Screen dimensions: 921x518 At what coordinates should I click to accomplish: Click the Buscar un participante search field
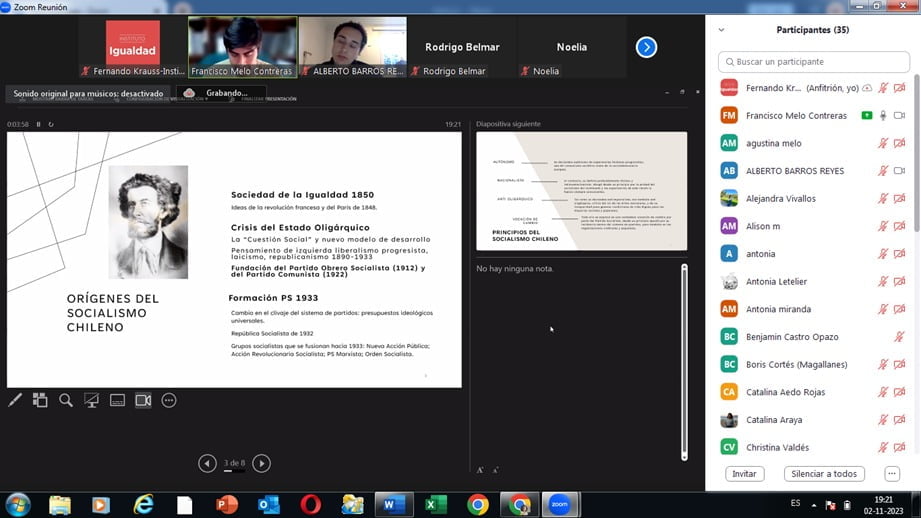815,62
